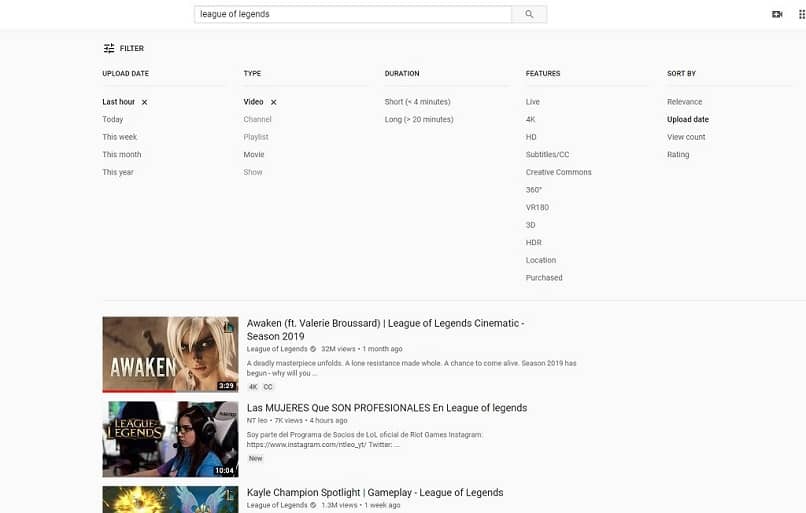The height and width of the screenshot is (513, 806).
Task: Open the create video camera icon
Action: 777,14
